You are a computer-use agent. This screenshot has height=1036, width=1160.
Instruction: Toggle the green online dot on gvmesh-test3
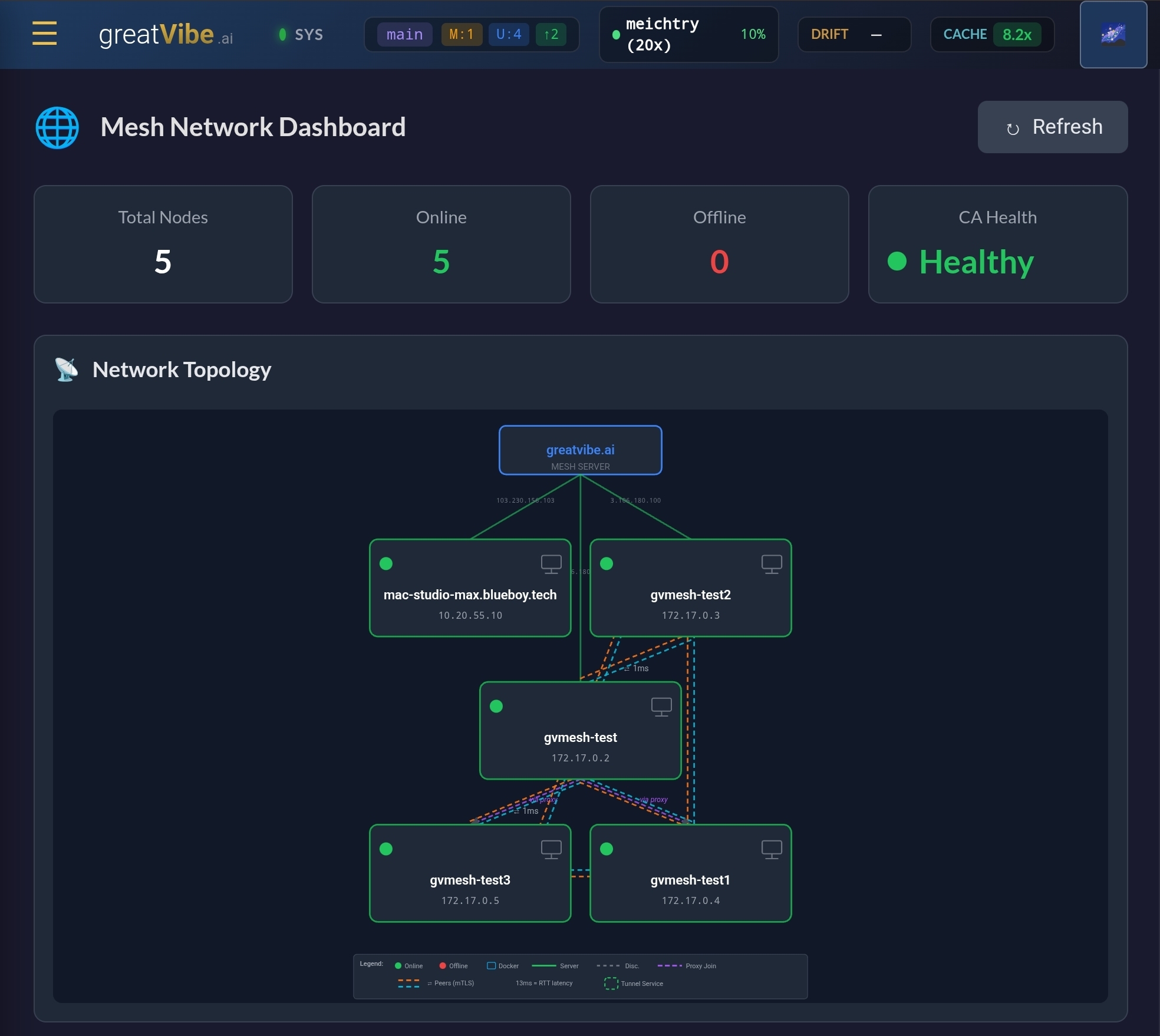click(387, 849)
